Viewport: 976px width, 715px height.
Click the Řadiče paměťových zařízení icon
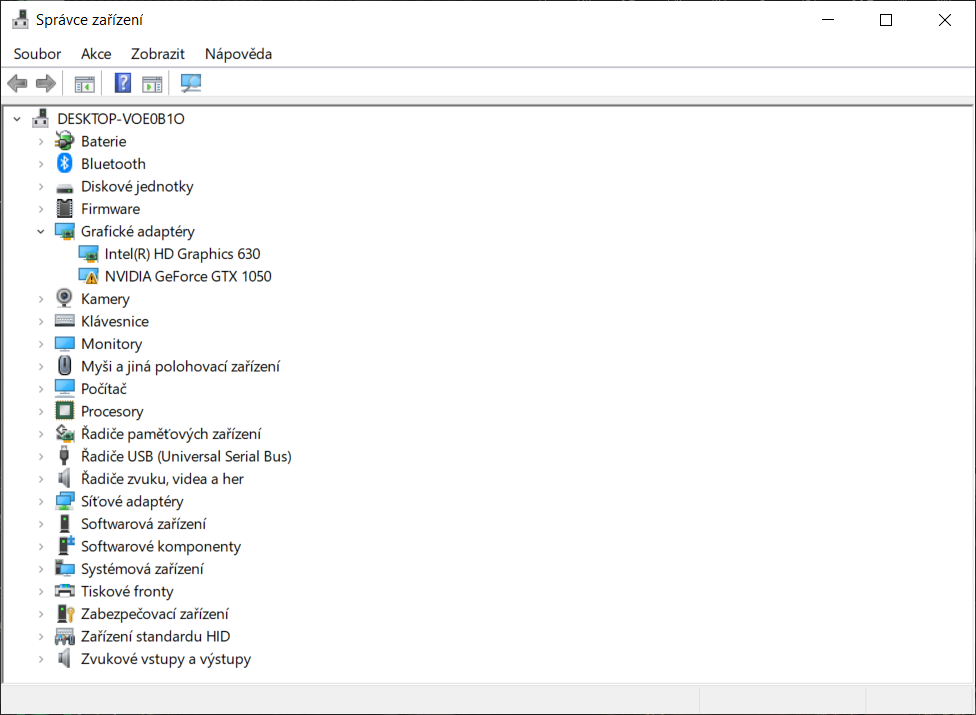pos(65,433)
